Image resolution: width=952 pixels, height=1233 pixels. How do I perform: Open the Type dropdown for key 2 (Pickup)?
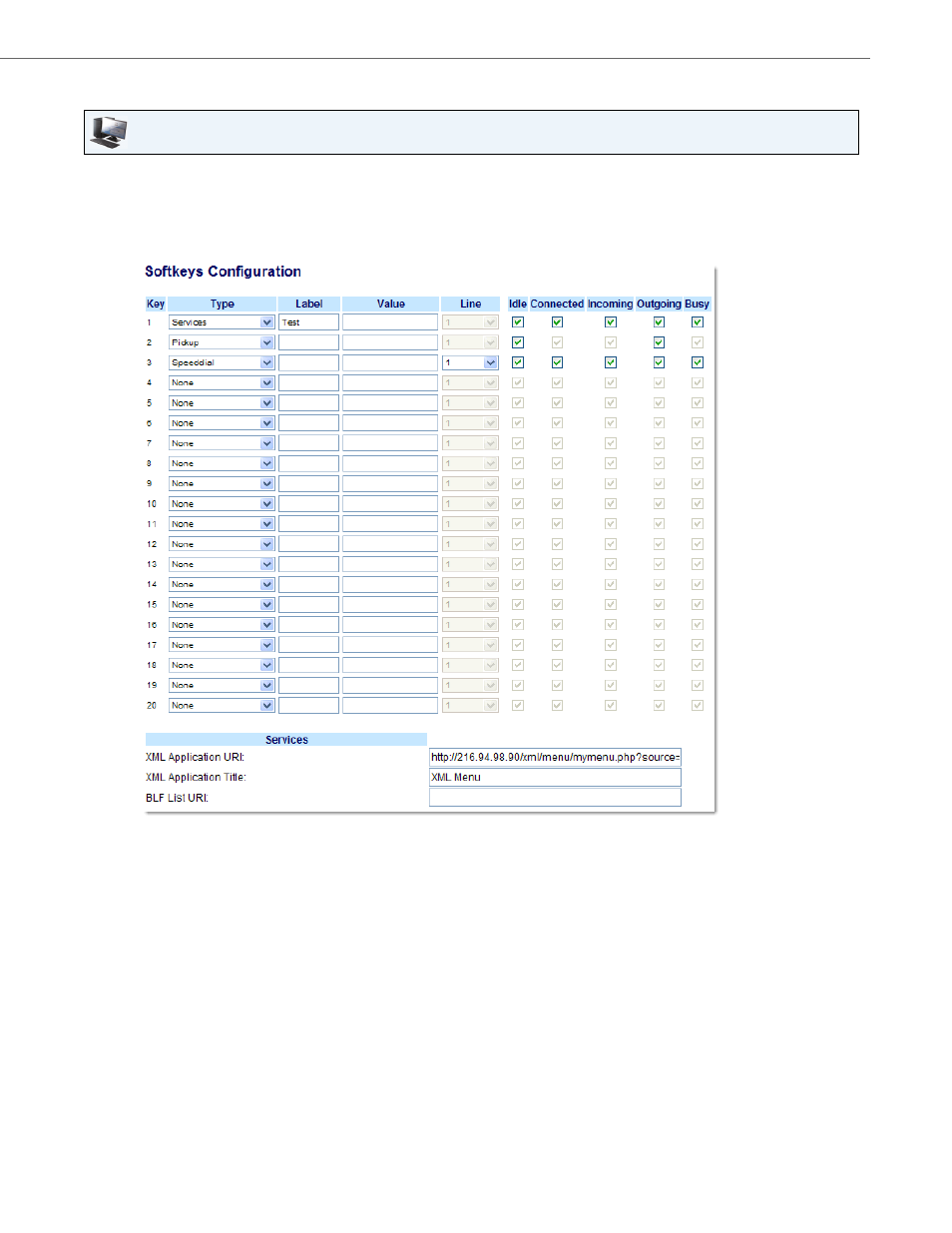(221, 342)
